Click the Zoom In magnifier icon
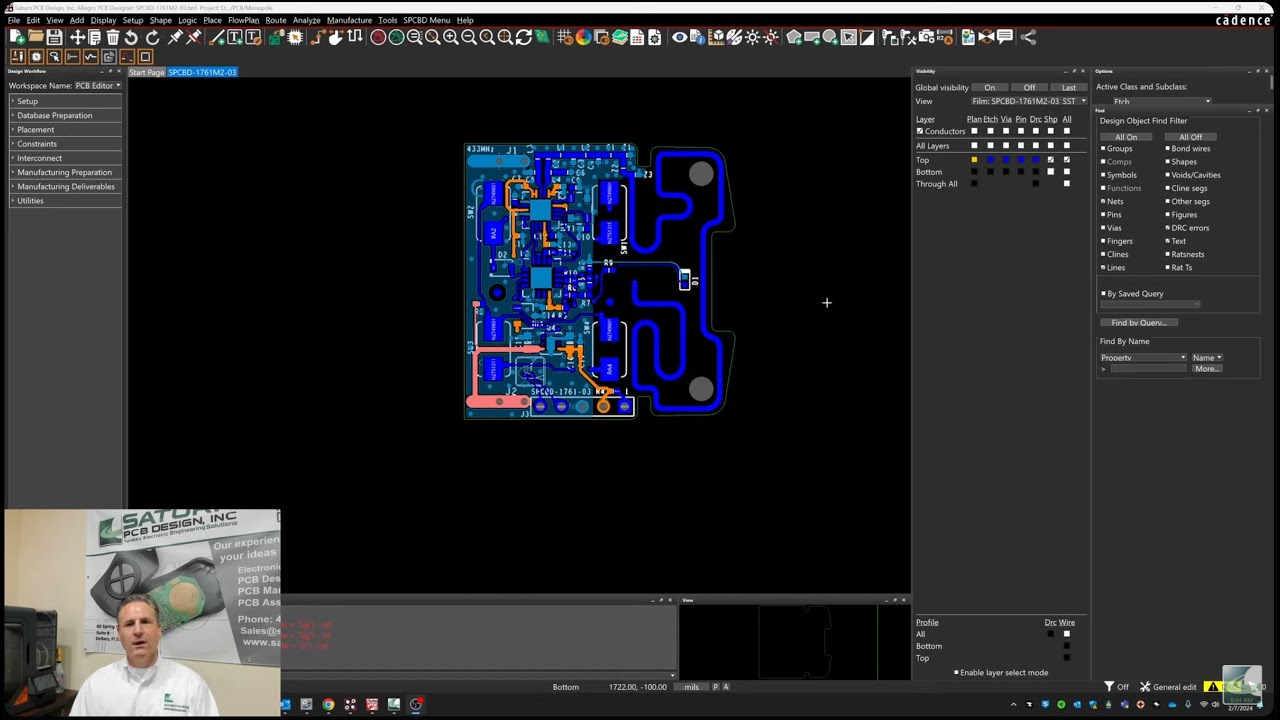 [451, 37]
